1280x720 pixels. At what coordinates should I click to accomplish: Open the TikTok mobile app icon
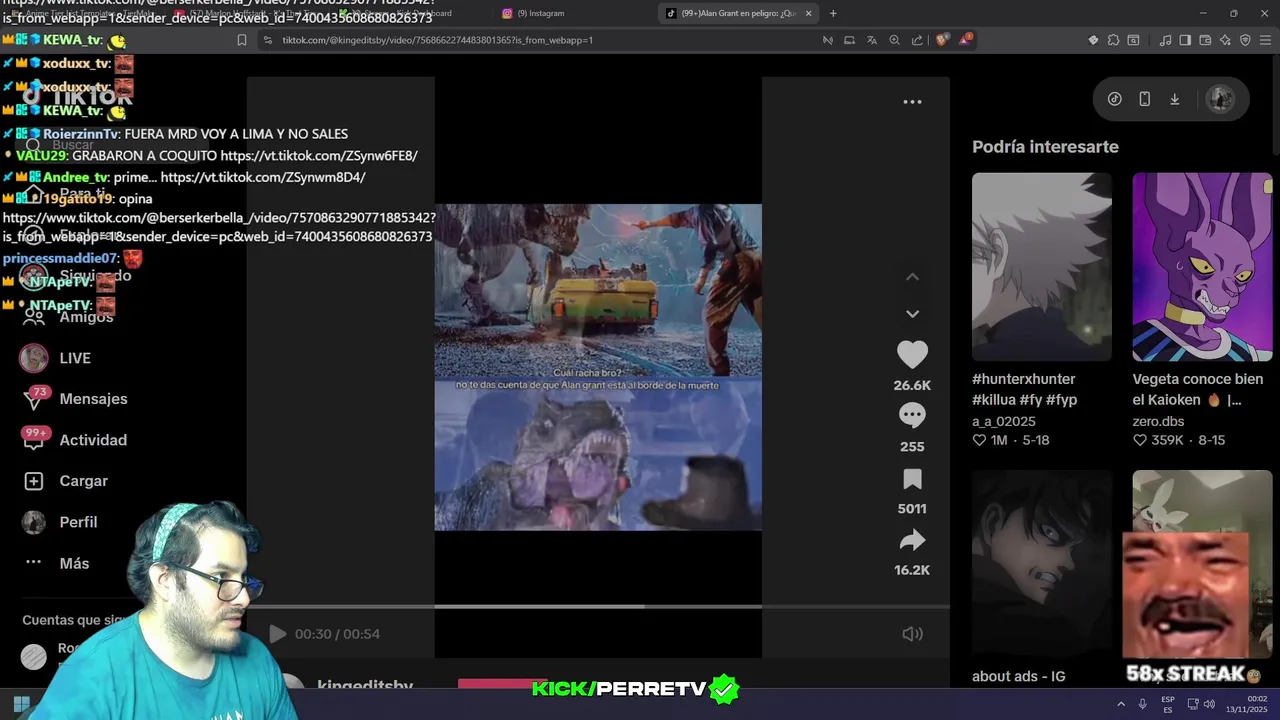(1145, 99)
